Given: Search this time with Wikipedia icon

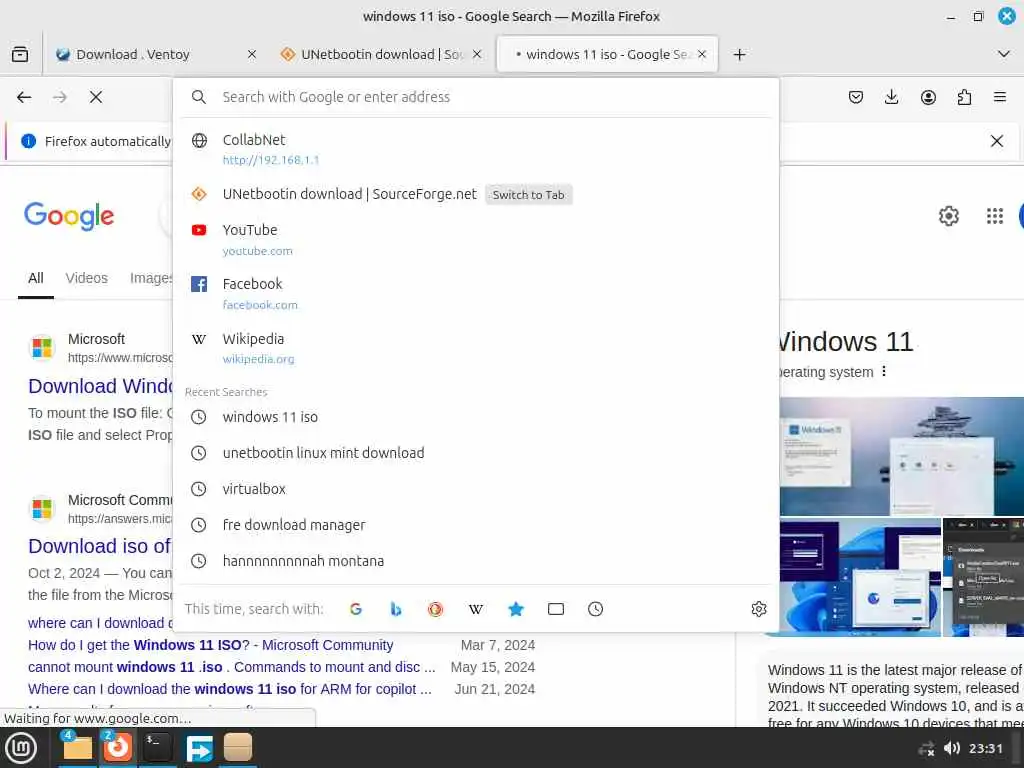Looking at the screenshot, I should click(475, 609).
